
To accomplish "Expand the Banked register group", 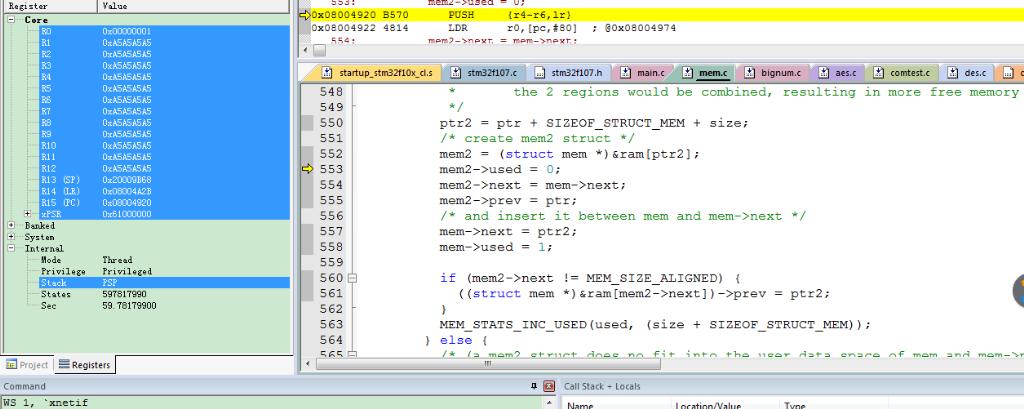I will (12, 225).
